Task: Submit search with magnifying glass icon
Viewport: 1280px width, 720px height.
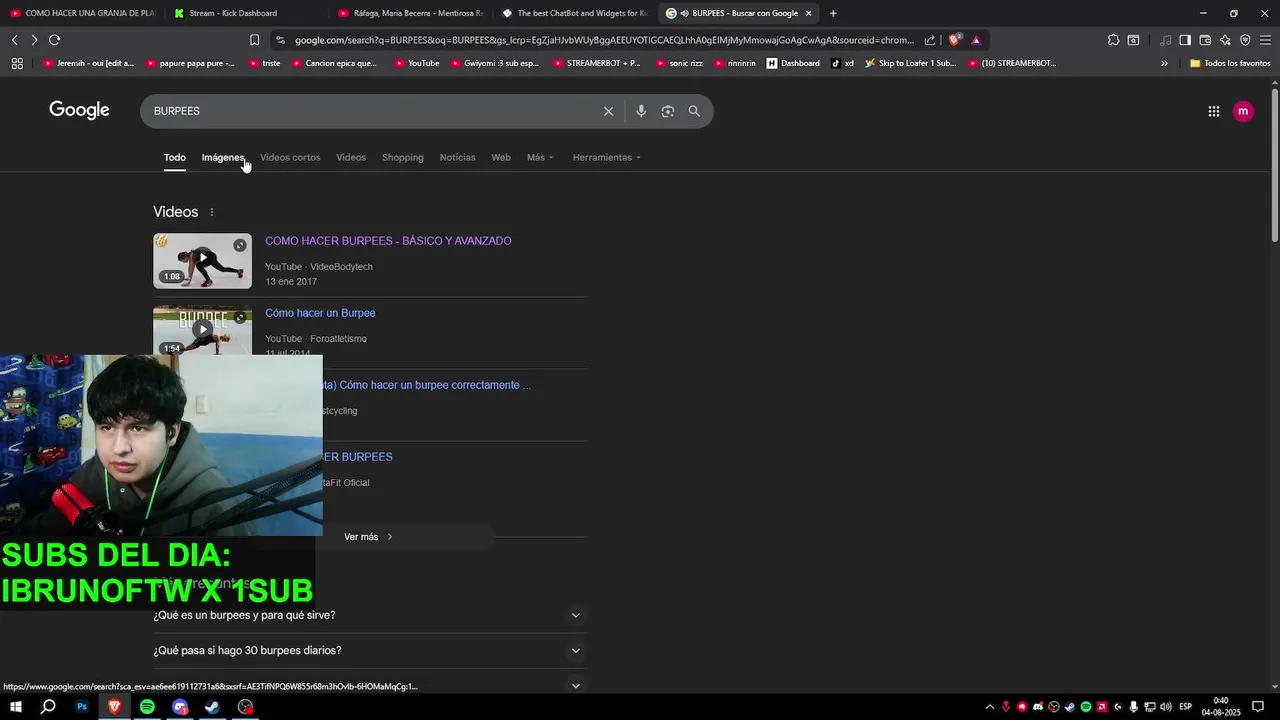Action: click(694, 111)
